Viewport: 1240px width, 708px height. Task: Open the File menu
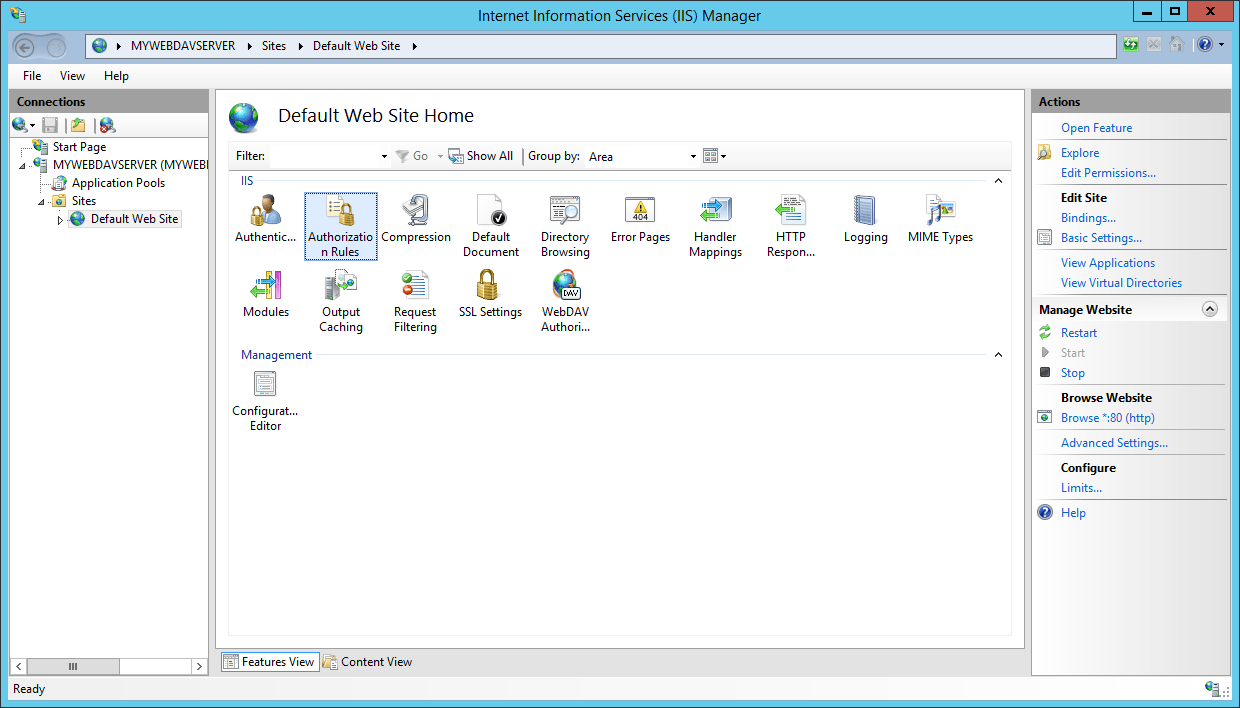tap(32, 76)
